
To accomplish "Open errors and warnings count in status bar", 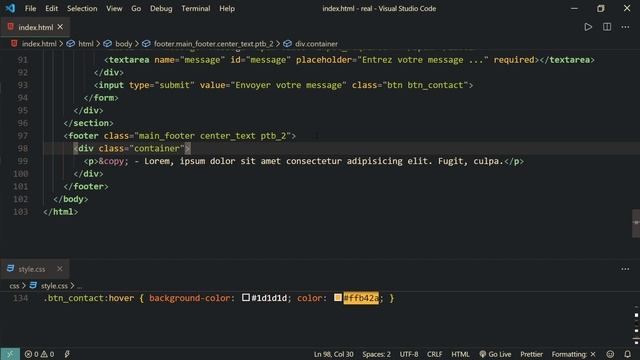I will coord(39,354).
